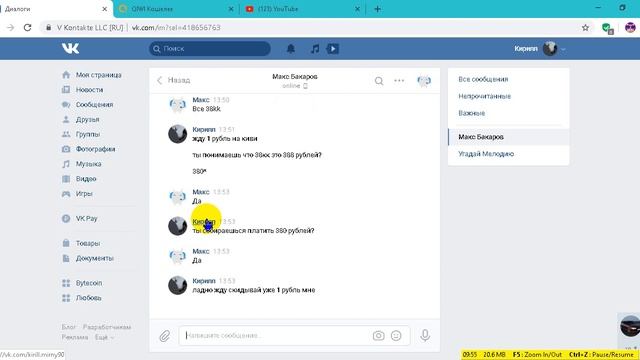Click the Назад back arrow button

[x=173, y=80]
